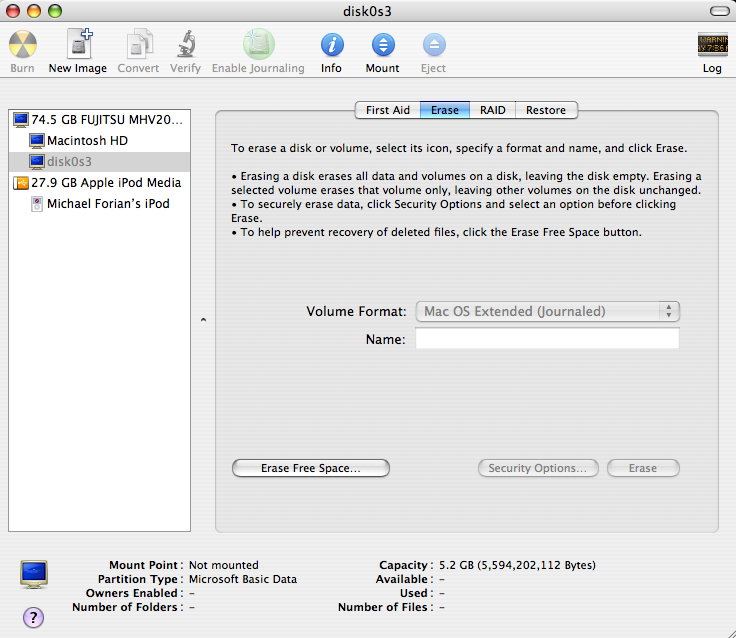Click the green zoom window button
This screenshot has height=638, width=736.
[55, 11]
